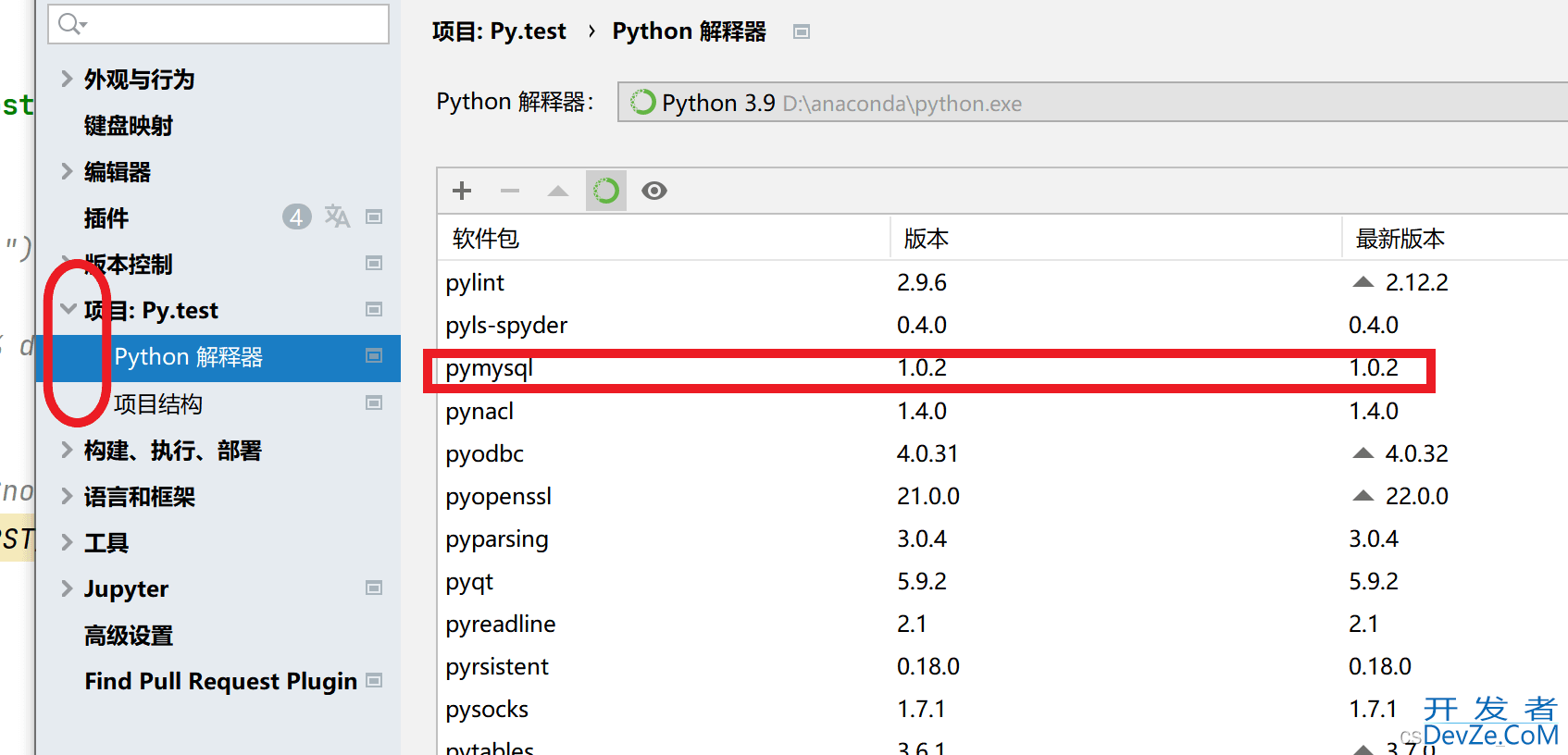Click project-level icon next to 项目结构
The image size is (1568, 755).
point(374,402)
